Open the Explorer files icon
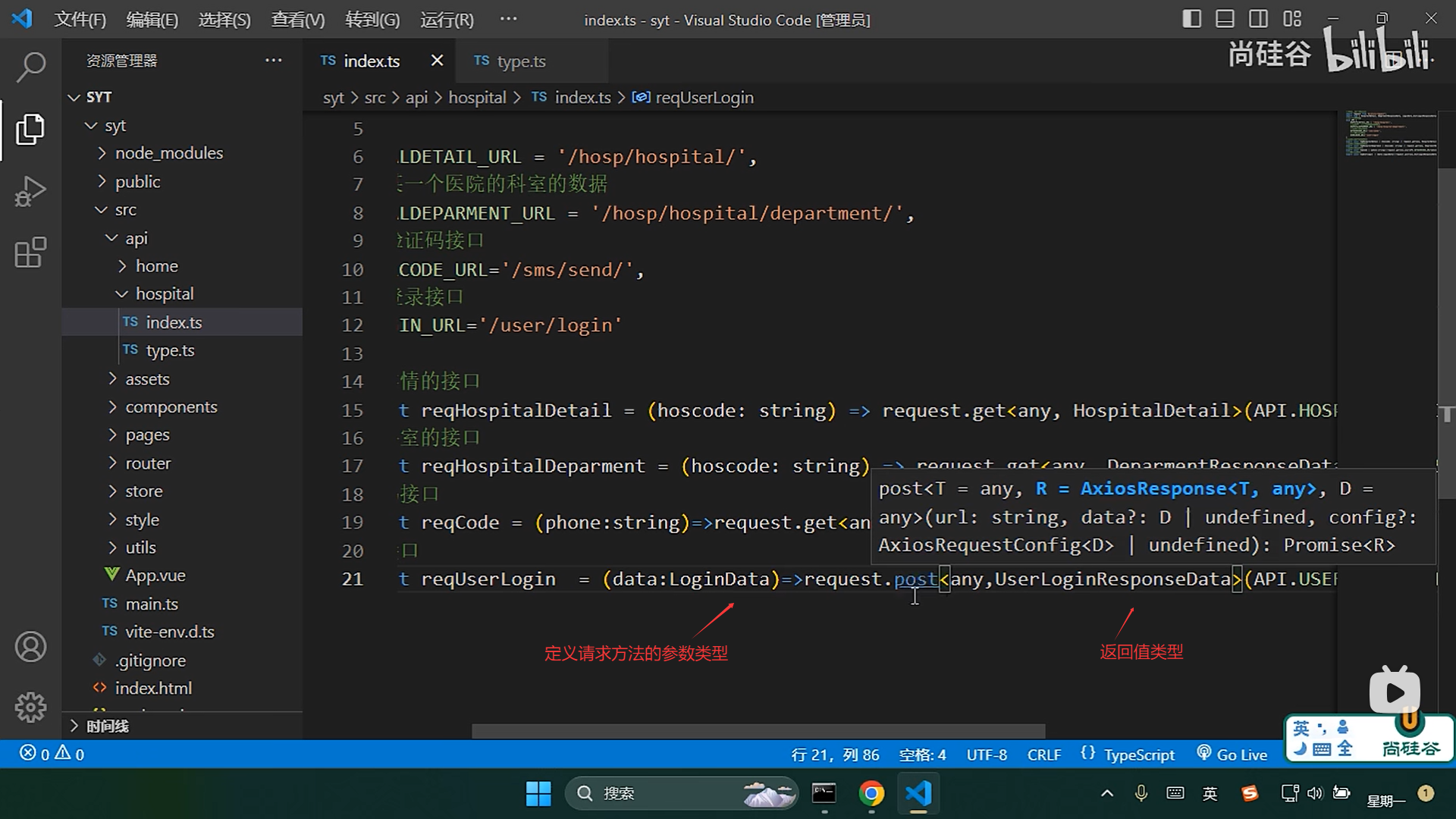The height and width of the screenshot is (819, 1456). point(30,129)
